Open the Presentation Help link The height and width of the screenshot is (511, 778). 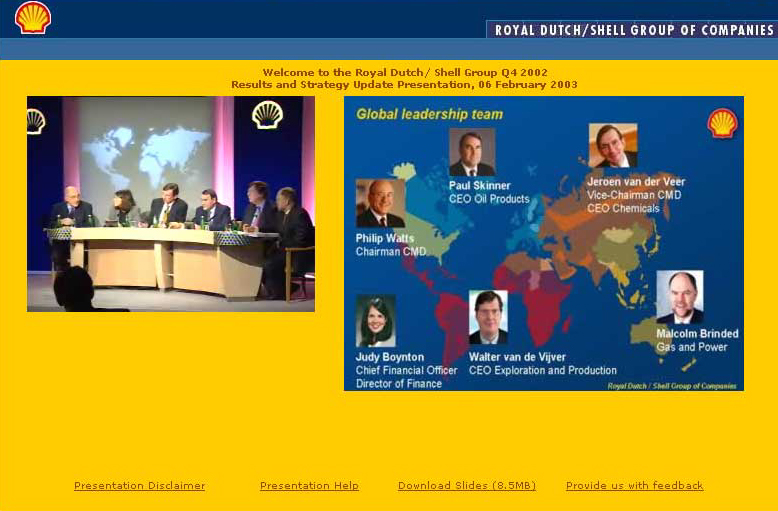click(x=309, y=486)
